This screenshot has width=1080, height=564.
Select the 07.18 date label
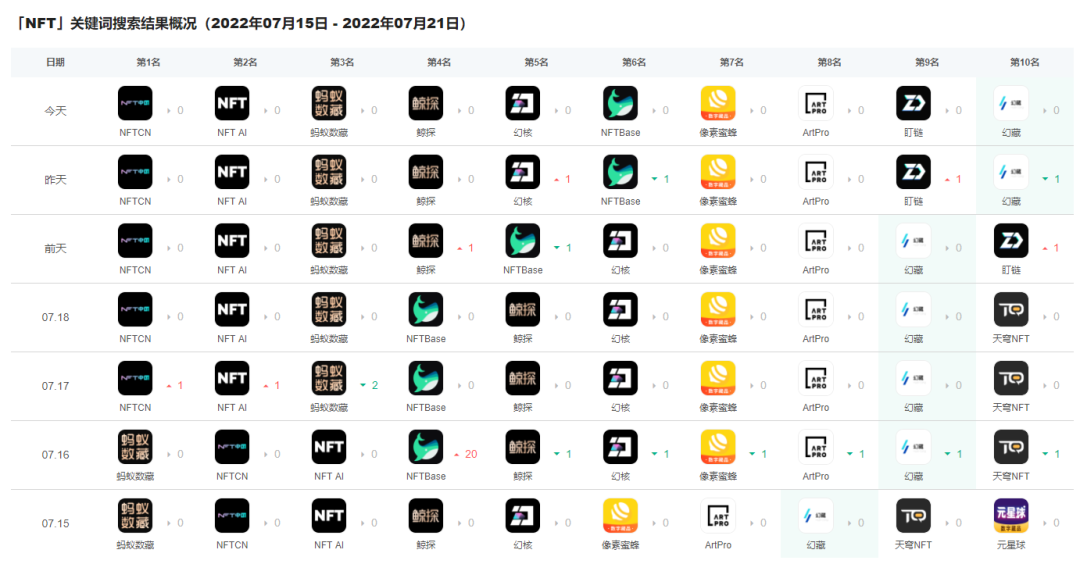[55, 317]
